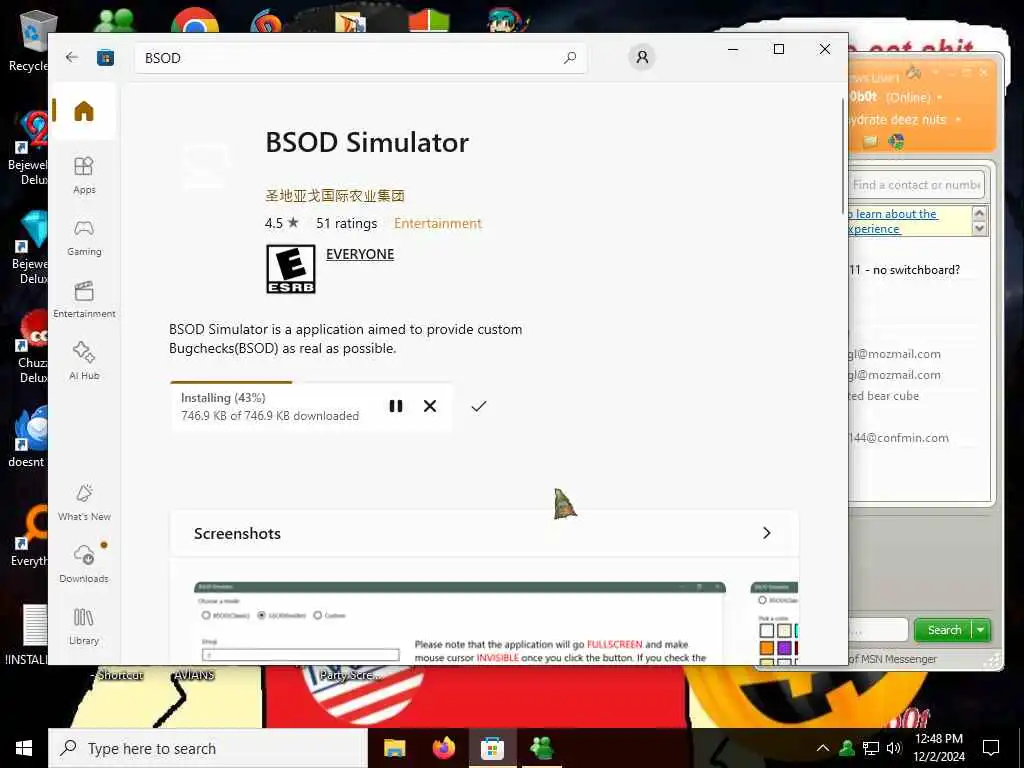The image size is (1024, 768).
Task: Open the 'learn about the experience' link in Messenger
Action: 893,221
